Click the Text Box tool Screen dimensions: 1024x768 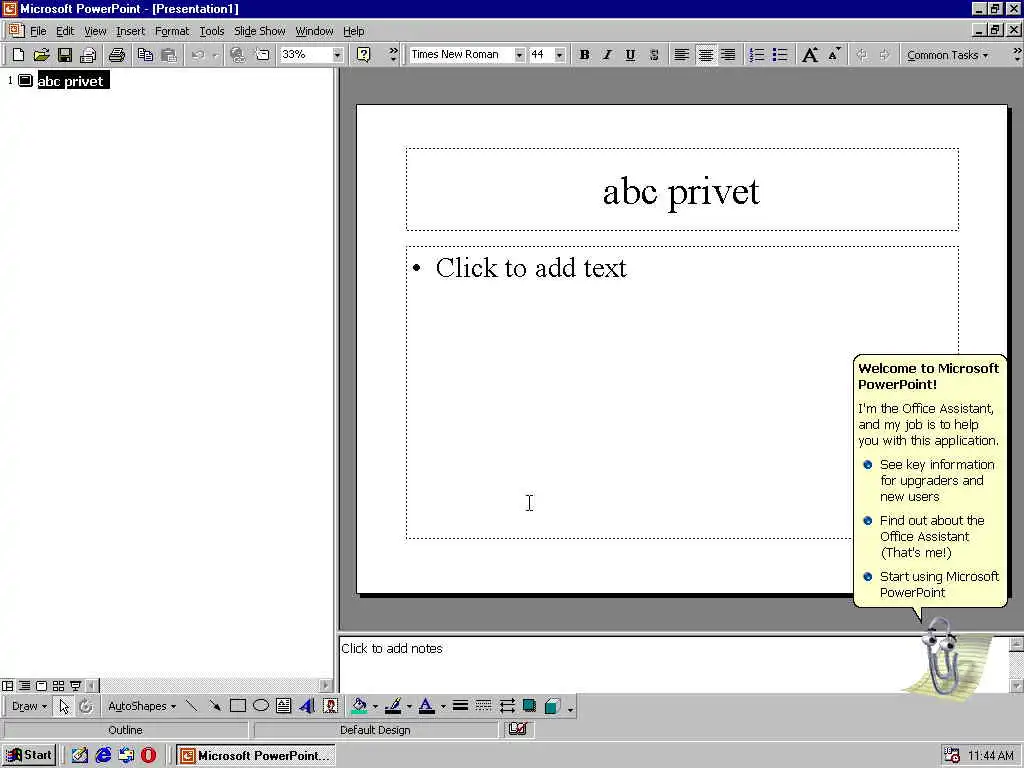coord(283,706)
